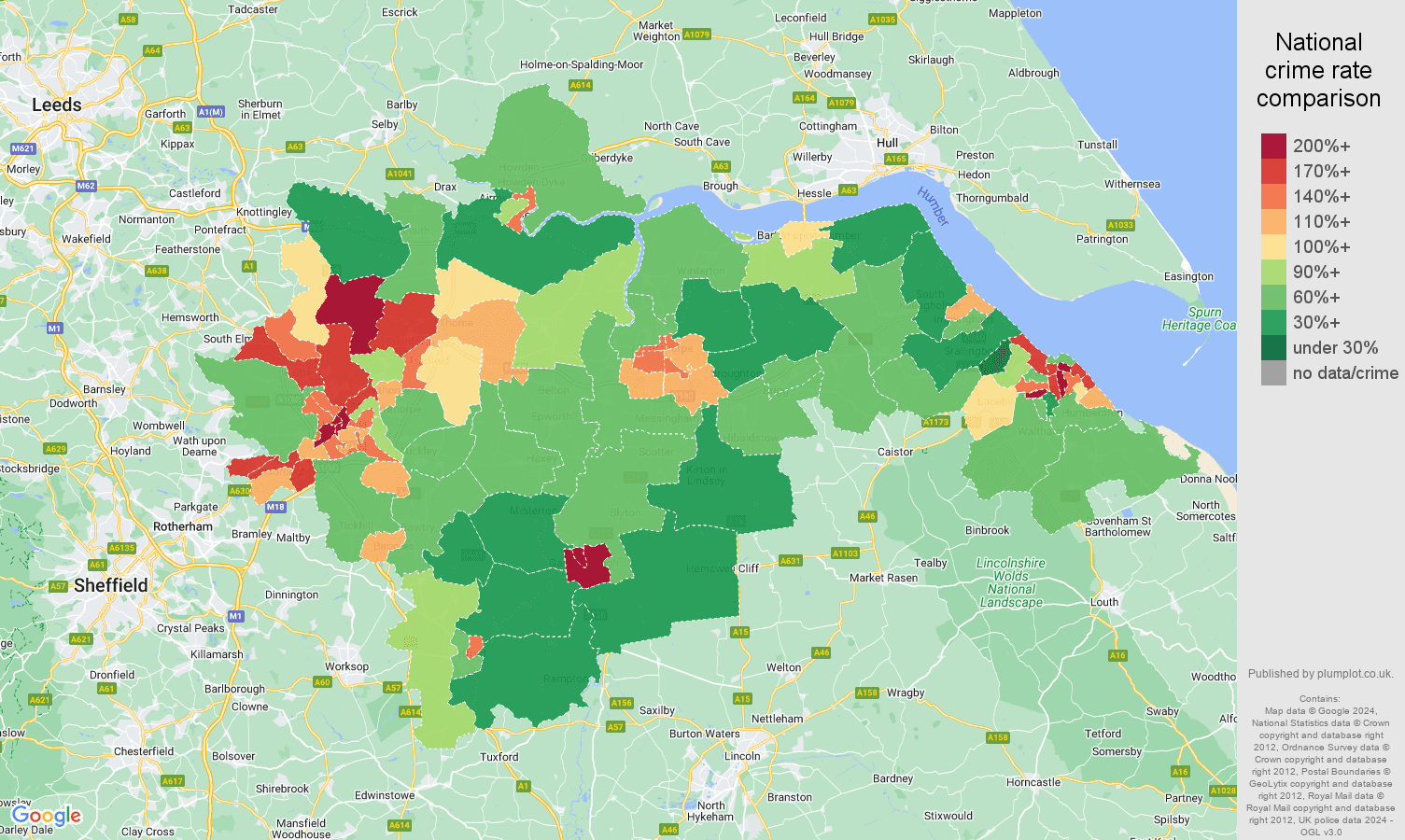The height and width of the screenshot is (840, 1405).
Task: Click the A631 road shield near Hemswell Cliff
Action: [791, 561]
